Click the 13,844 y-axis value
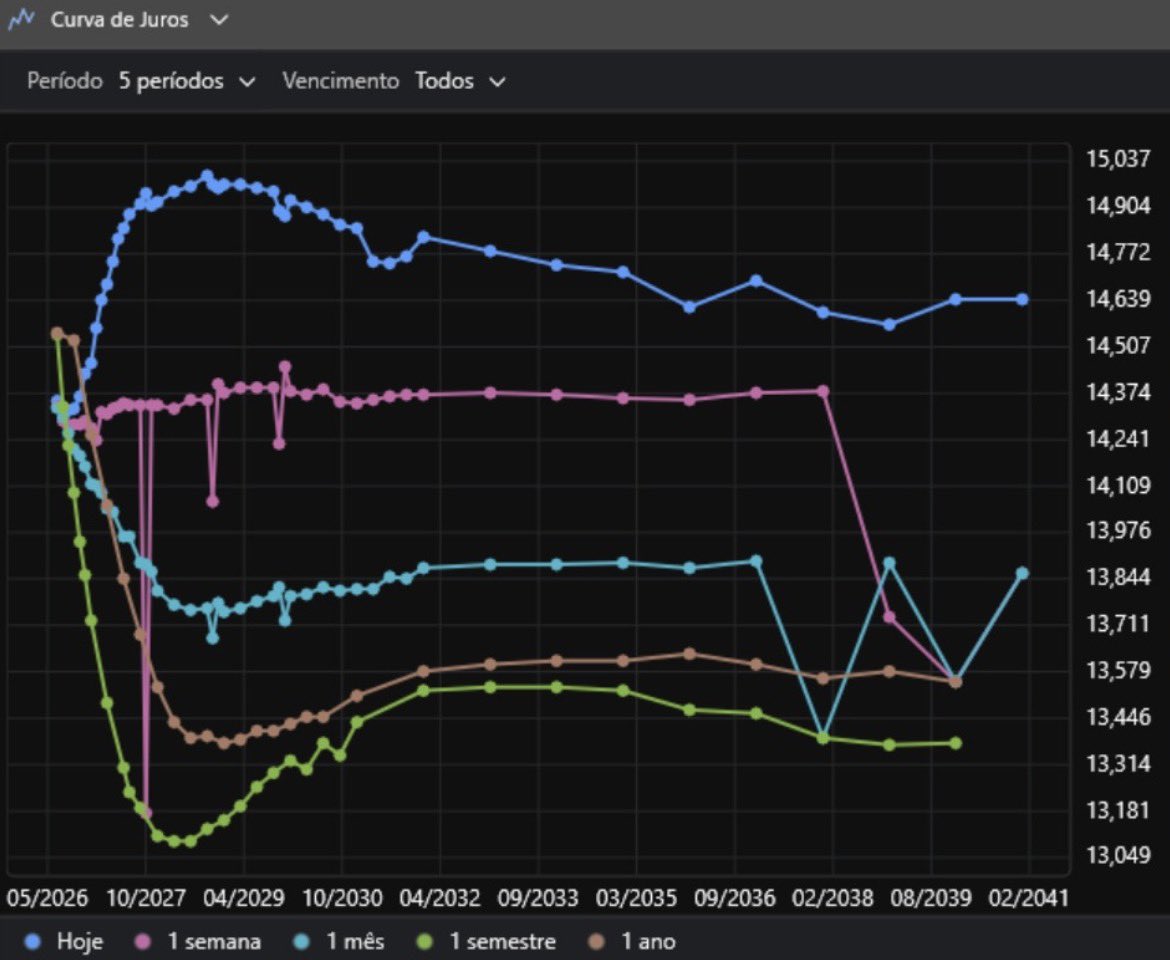The height and width of the screenshot is (960, 1170). pos(1119,577)
